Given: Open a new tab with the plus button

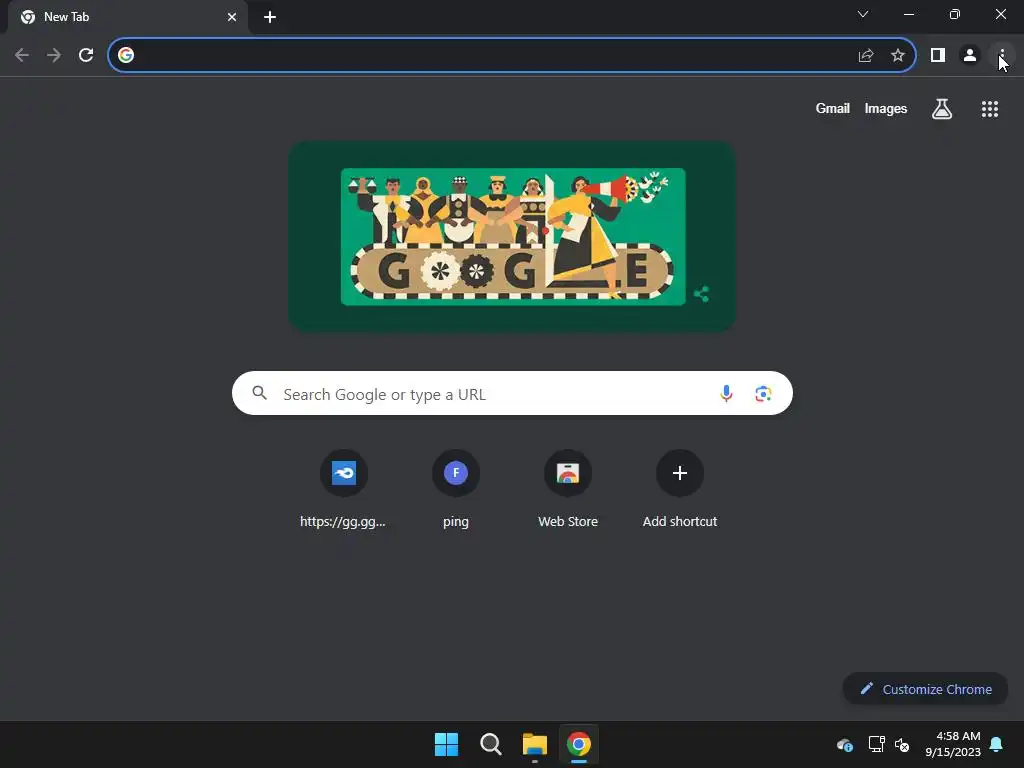Looking at the screenshot, I should 270,17.
